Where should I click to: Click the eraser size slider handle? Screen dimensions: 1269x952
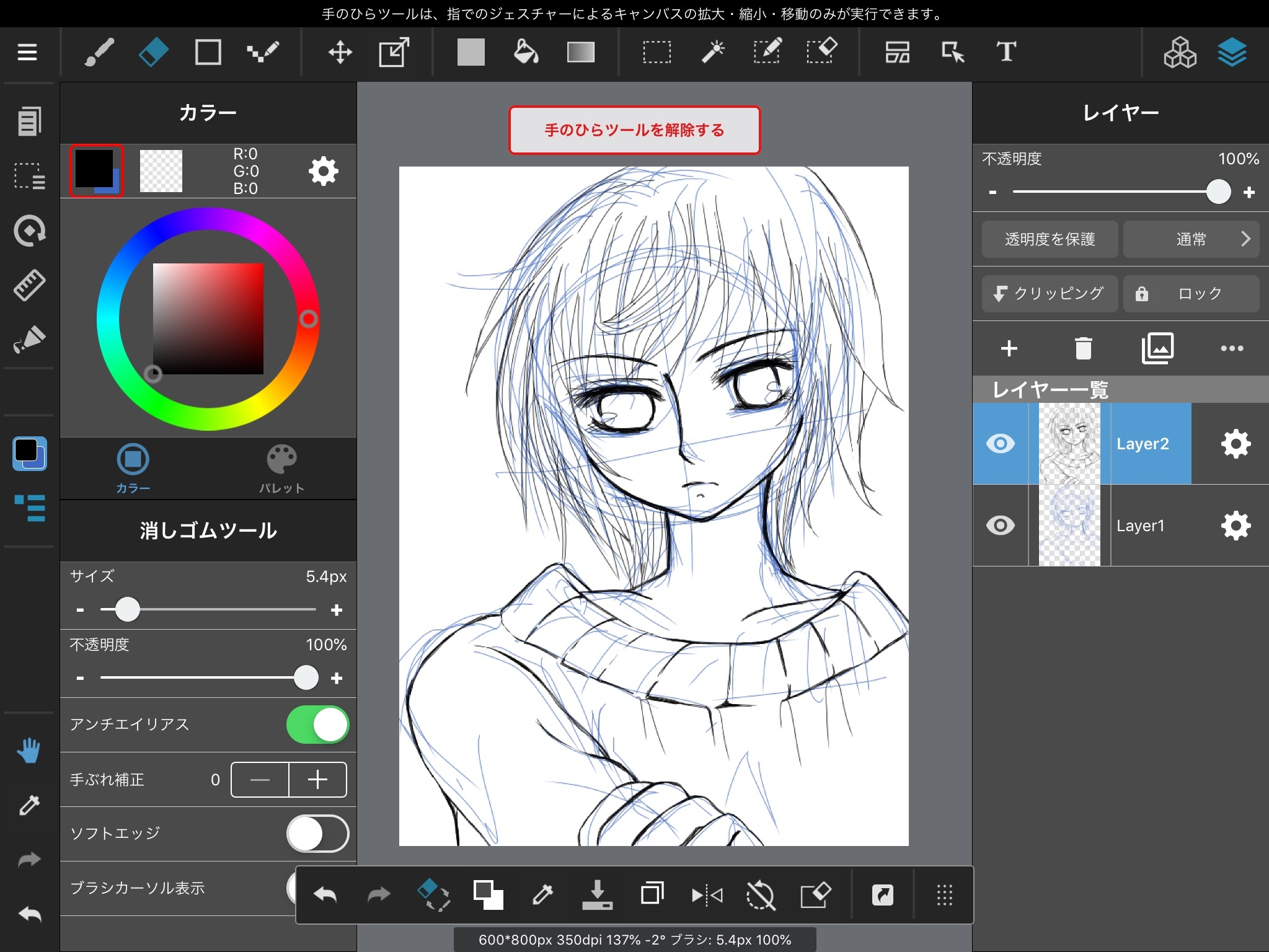(128, 610)
